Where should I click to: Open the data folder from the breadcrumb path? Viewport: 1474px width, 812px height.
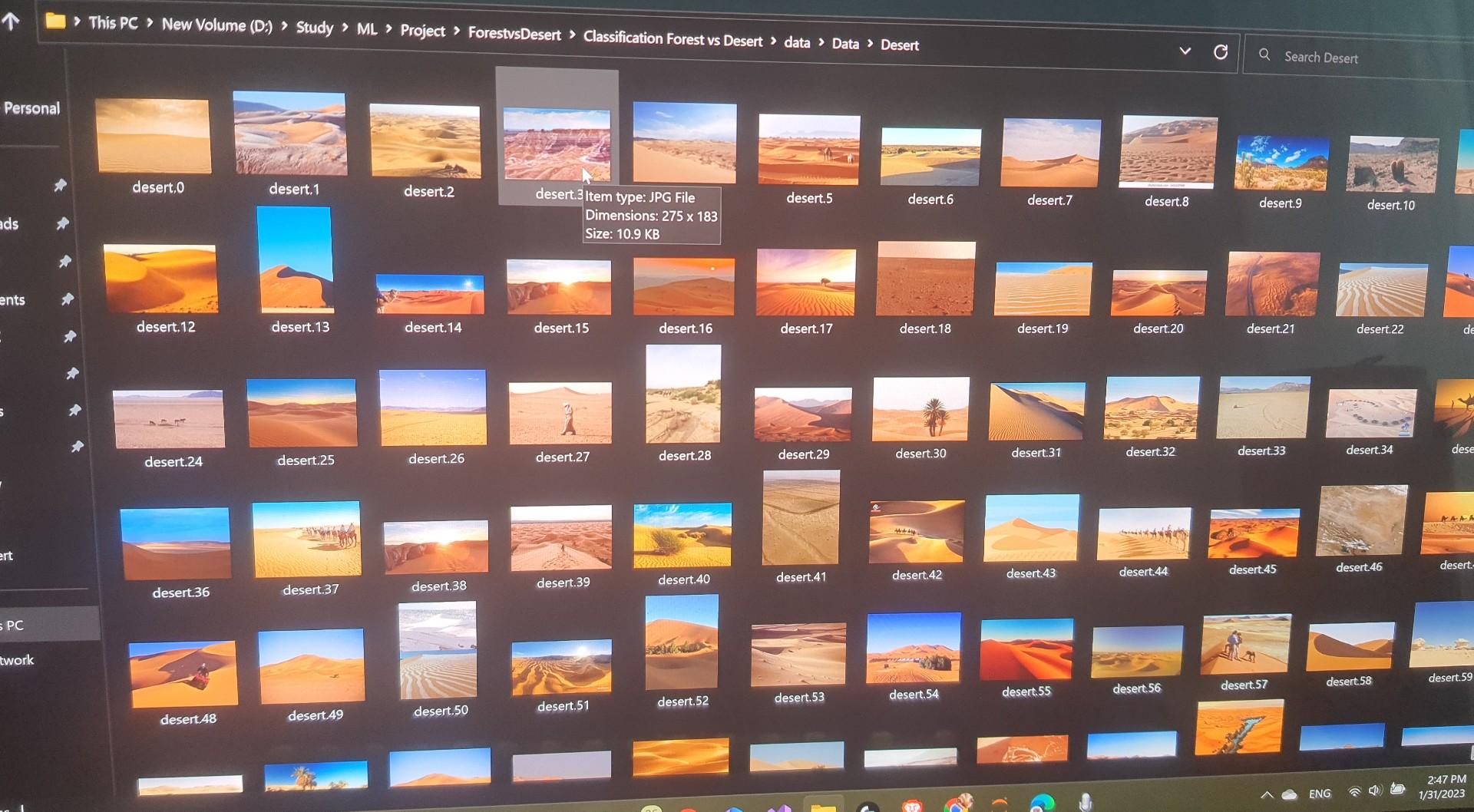click(x=797, y=42)
